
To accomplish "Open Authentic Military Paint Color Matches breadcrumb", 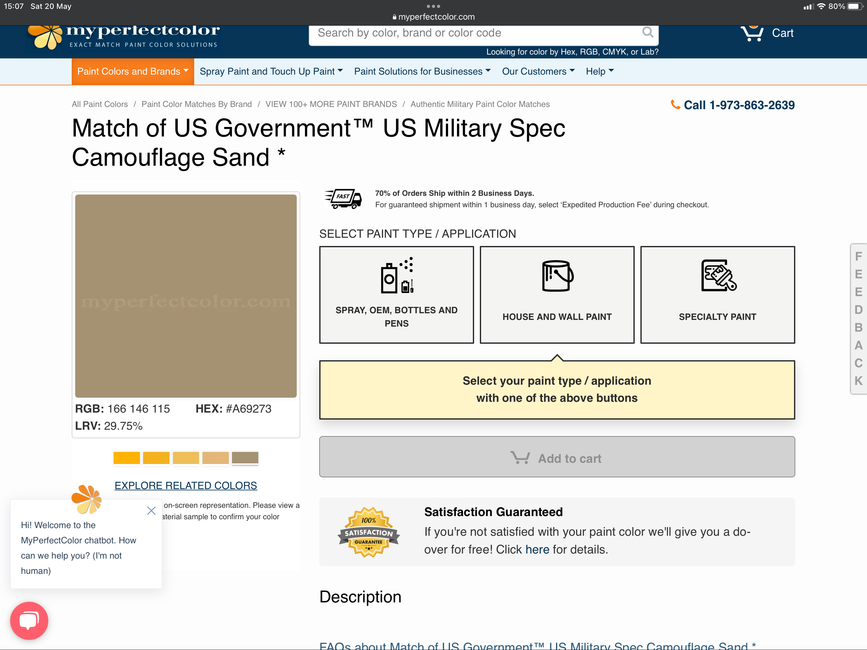I will 480,104.
